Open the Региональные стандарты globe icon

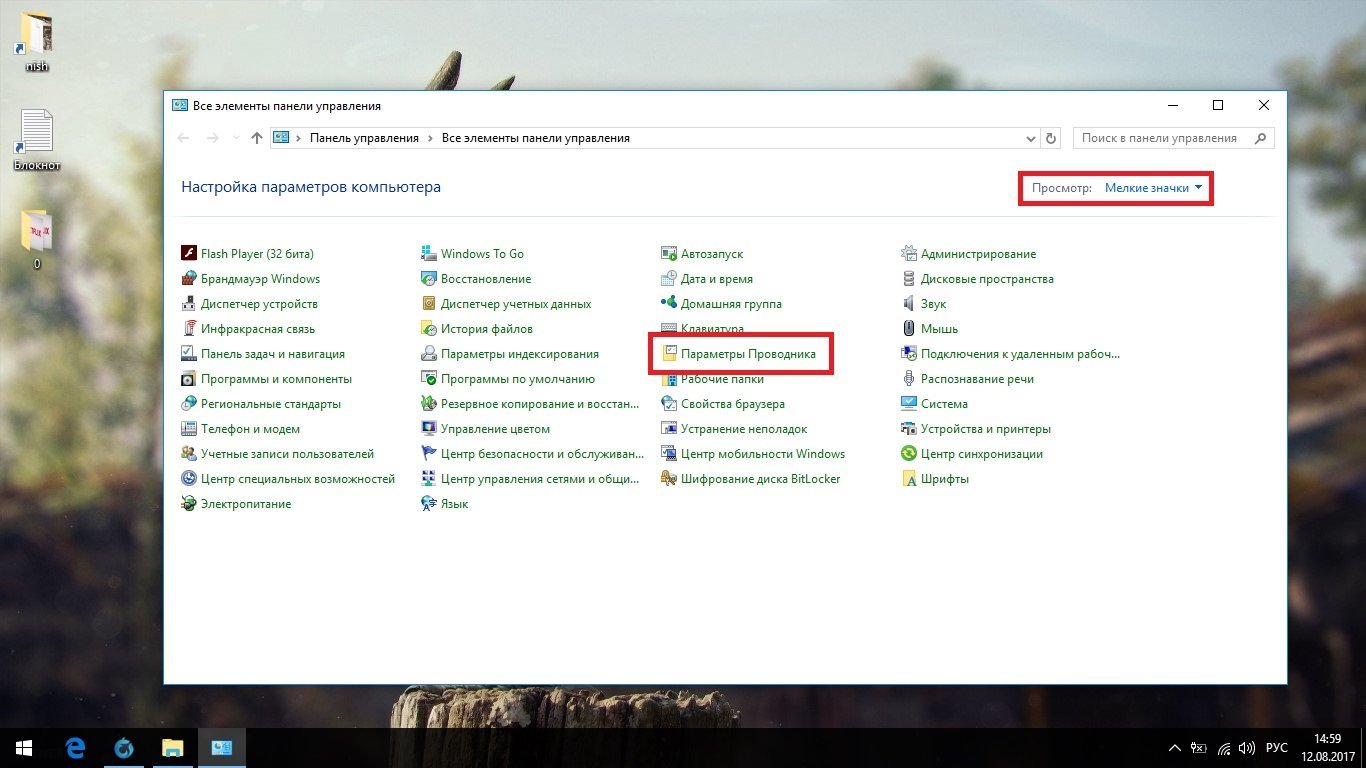point(189,404)
